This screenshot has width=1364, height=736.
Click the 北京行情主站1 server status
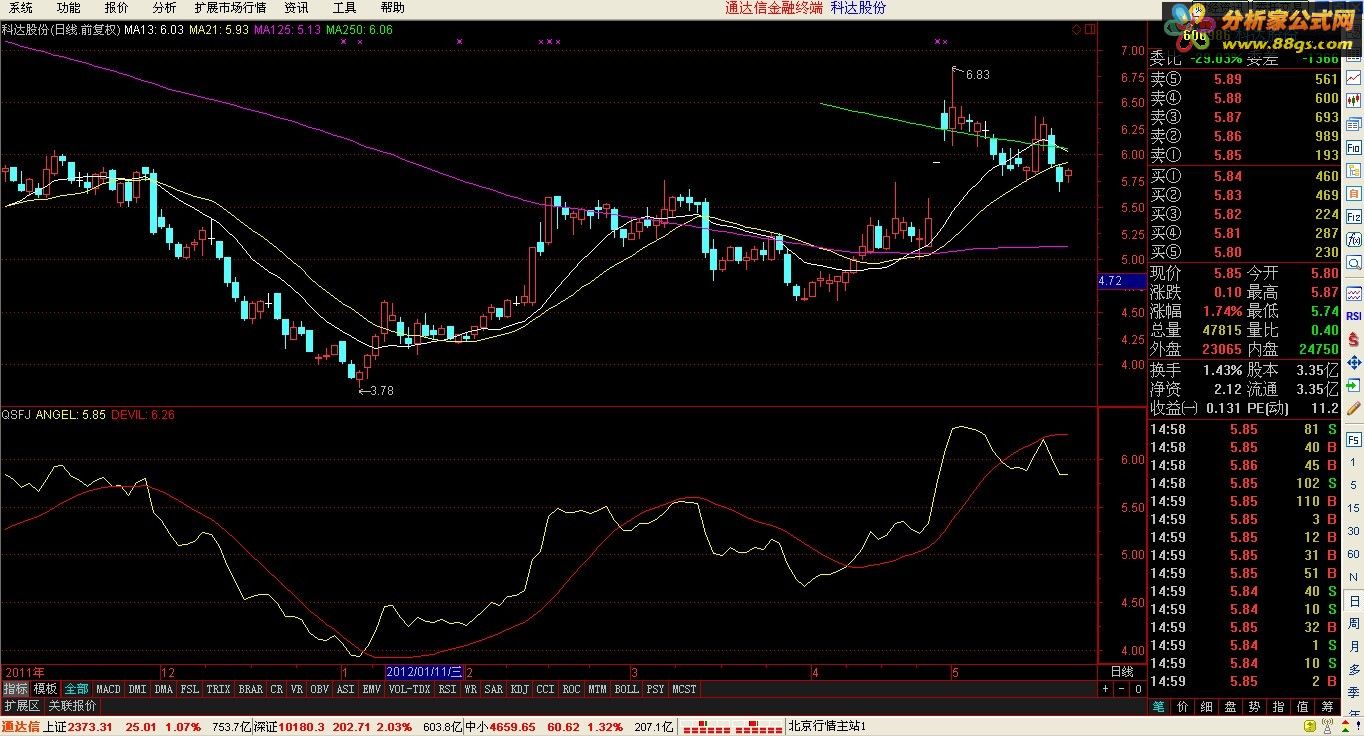pos(827,726)
